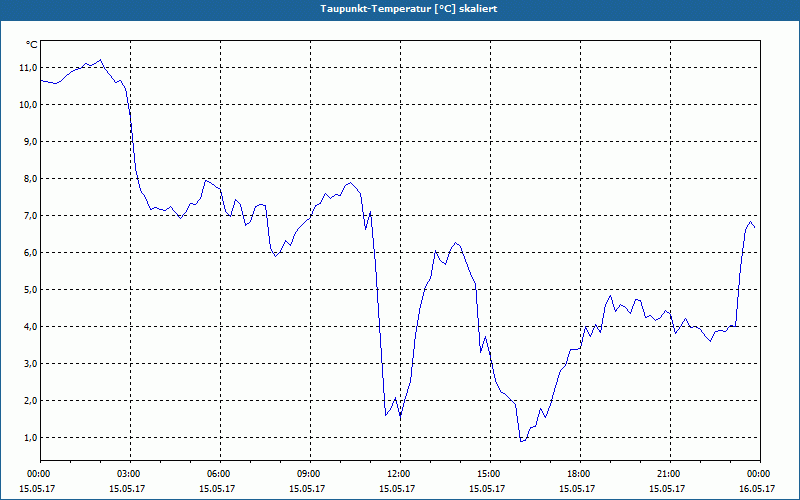Click the 4,0 y-axis label
Screen dimensions: 800x500
coord(30,327)
